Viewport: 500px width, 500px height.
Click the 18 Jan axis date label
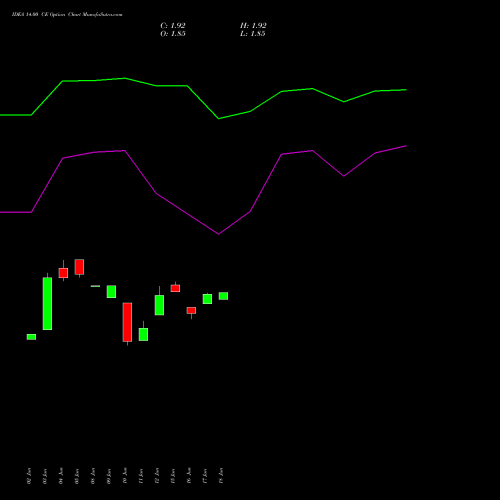[221, 476]
